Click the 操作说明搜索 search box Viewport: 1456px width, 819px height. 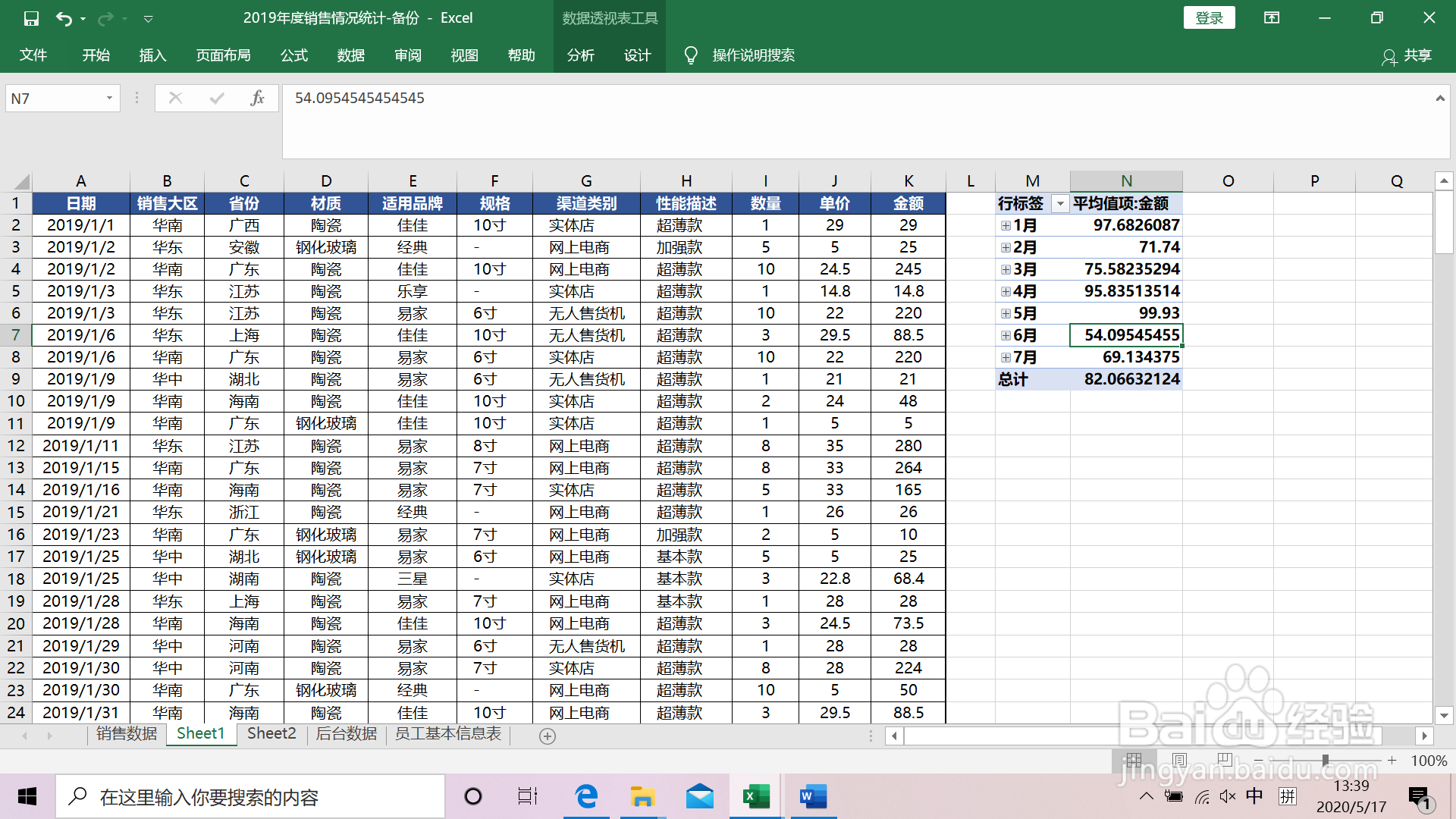[x=753, y=55]
